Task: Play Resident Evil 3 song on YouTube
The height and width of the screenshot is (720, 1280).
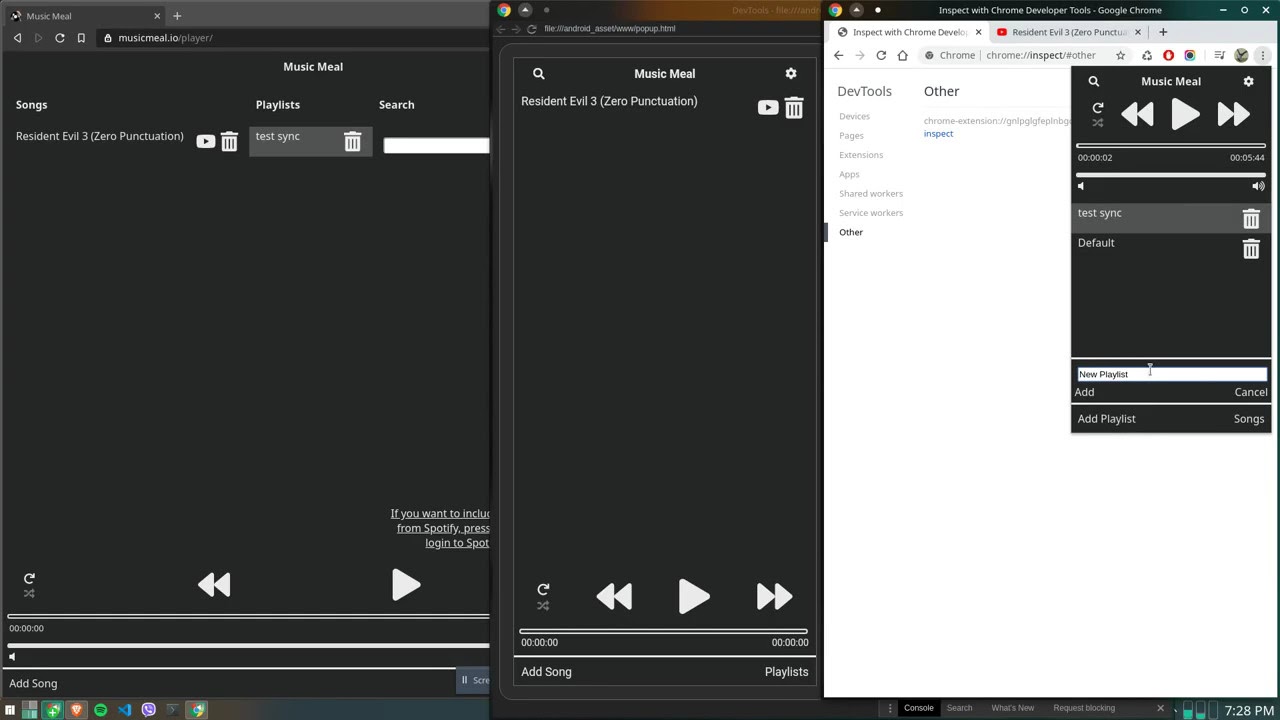Action: coord(767,107)
